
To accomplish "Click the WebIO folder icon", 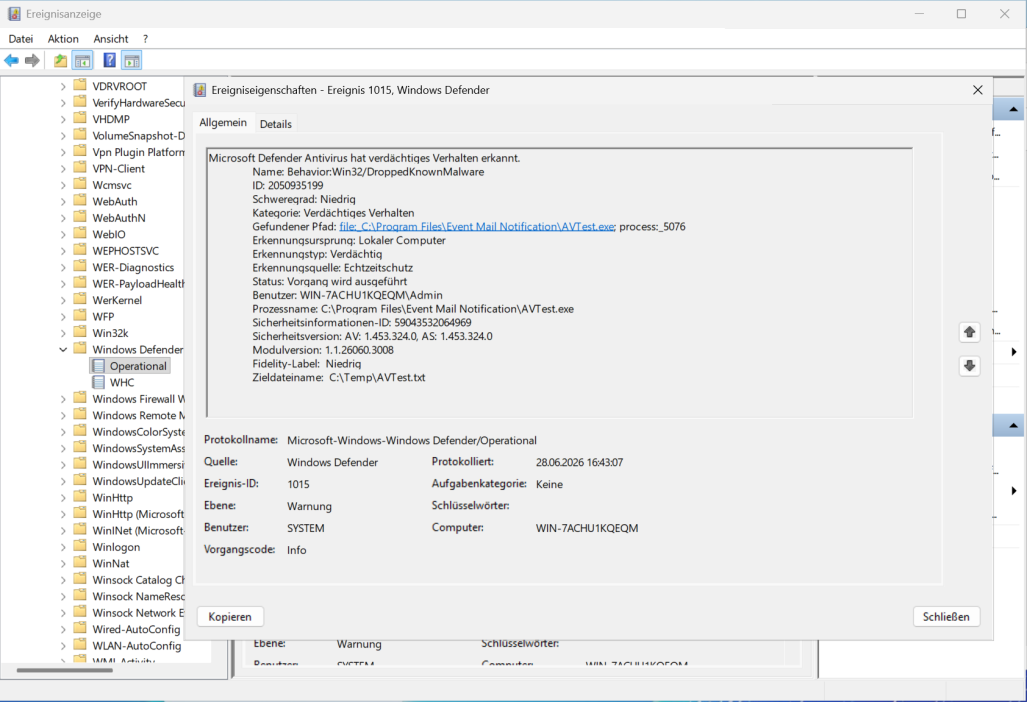I will pos(80,233).
